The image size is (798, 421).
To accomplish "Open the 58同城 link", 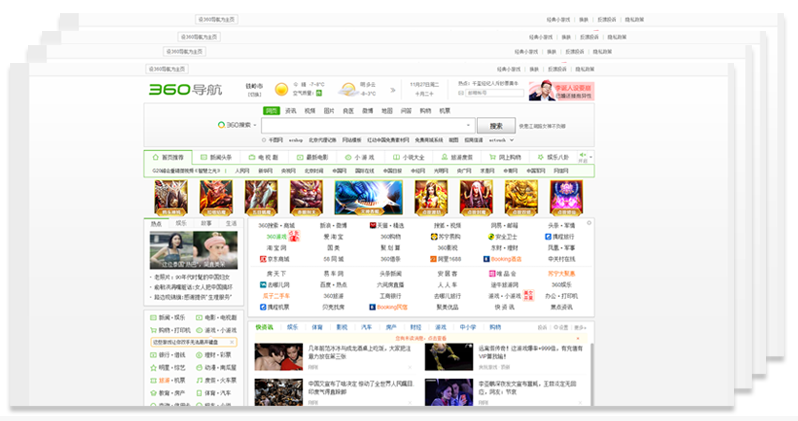I will pos(333,259).
